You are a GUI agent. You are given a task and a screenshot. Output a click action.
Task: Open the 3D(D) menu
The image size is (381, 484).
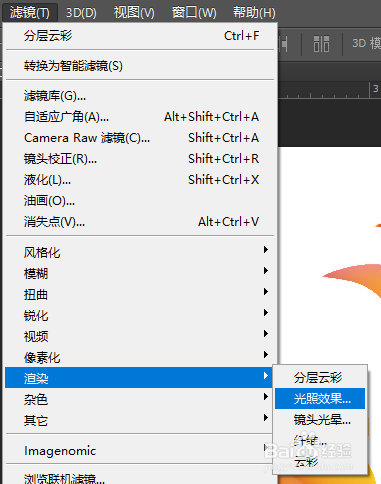pyautogui.click(x=81, y=13)
